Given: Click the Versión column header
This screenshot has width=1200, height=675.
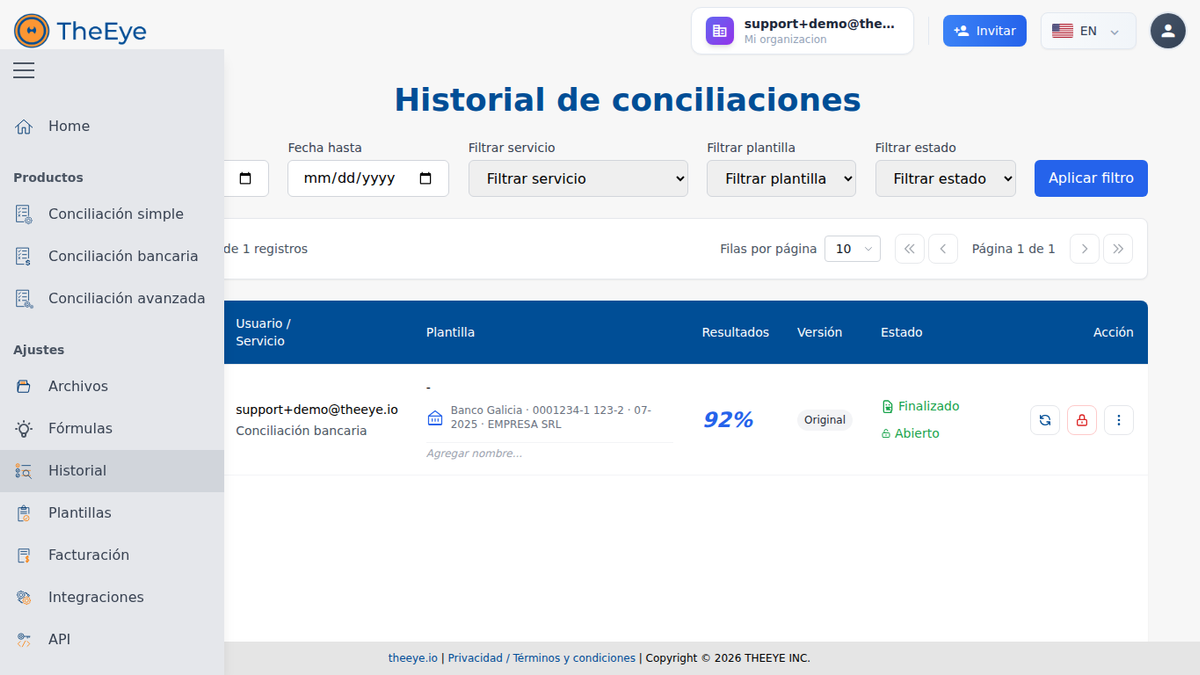Looking at the screenshot, I should pyautogui.click(x=820, y=332).
